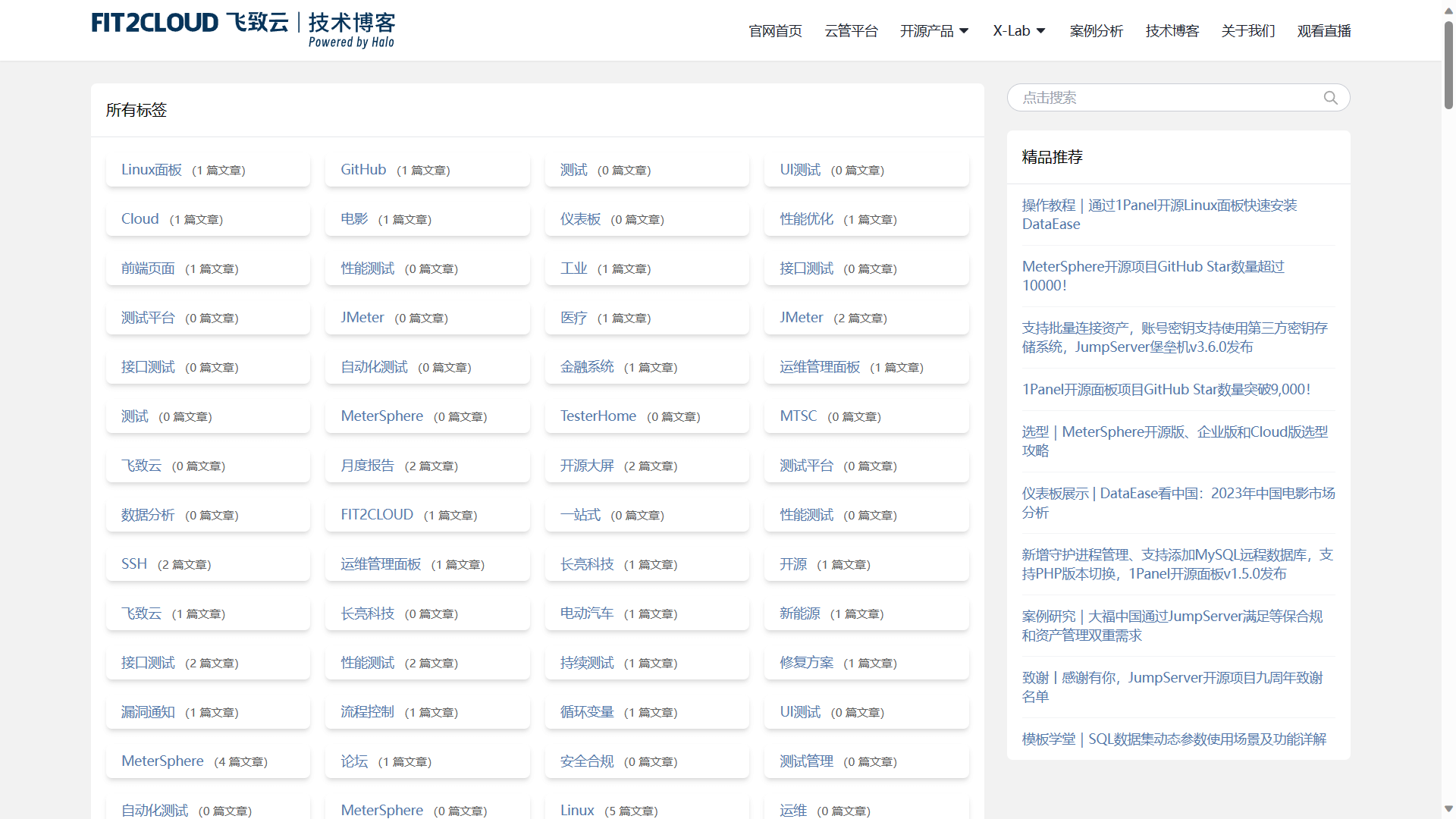This screenshot has width=1456, height=819.
Task: Open 1Panel GitHub Star突破9,000 article
Action: [x=1166, y=390]
